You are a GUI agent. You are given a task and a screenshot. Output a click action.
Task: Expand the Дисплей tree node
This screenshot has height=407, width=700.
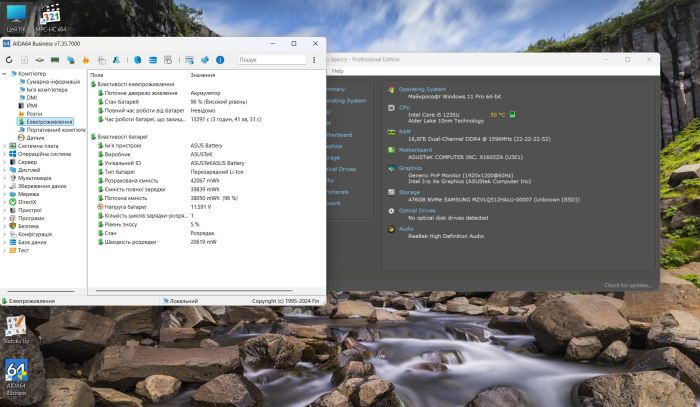(4, 170)
